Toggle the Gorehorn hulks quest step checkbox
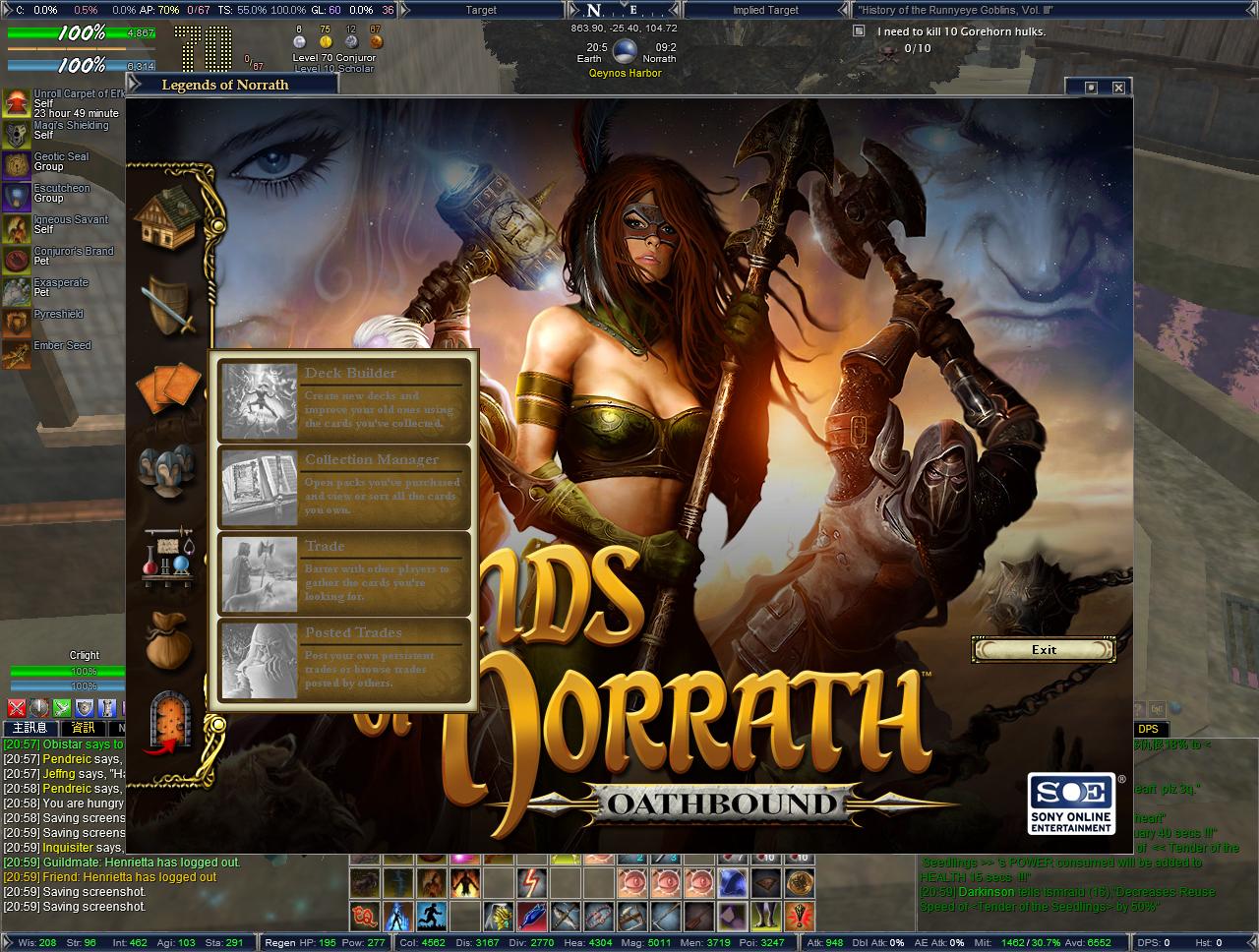The height and width of the screenshot is (952, 1259). click(859, 31)
